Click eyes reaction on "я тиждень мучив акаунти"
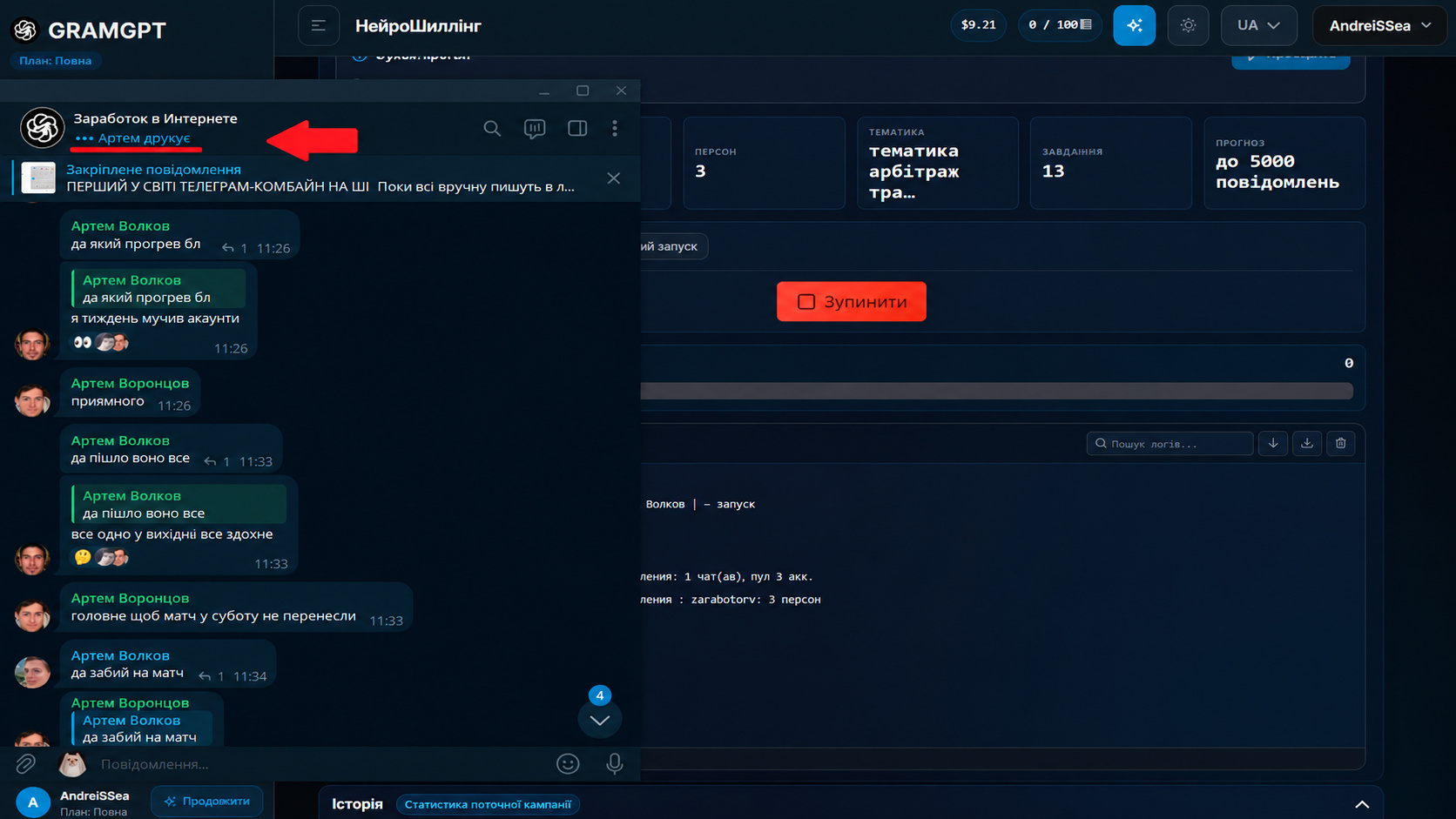Viewport: 1456px width, 819px height. pyautogui.click(x=83, y=342)
